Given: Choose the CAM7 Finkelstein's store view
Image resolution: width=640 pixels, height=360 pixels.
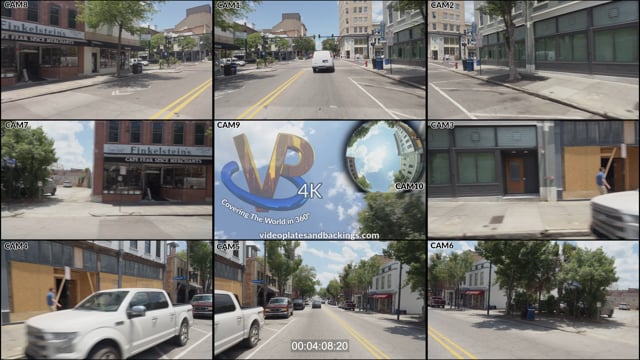Looking at the screenshot, I should [x=106, y=180].
